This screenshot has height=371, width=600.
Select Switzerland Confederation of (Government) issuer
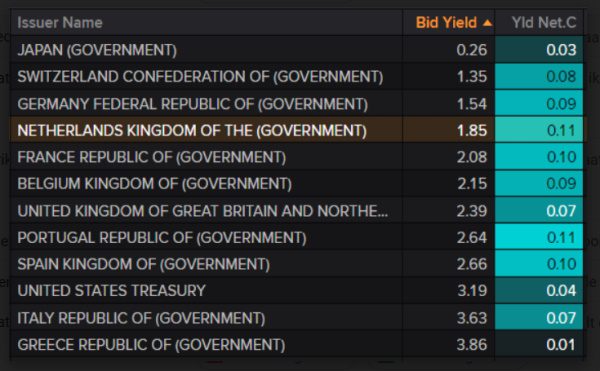(200, 76)
